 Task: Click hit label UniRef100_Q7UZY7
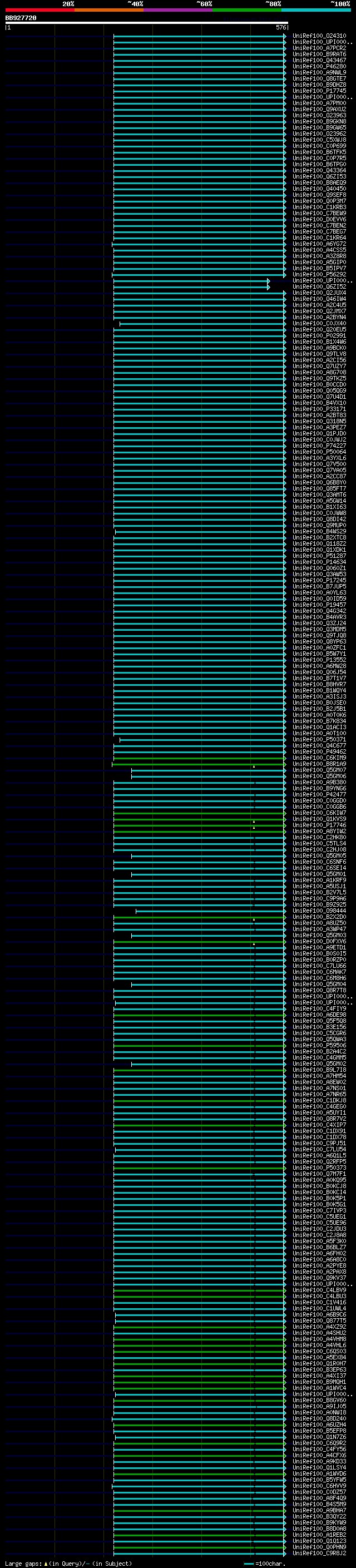[x=319, y=367]
